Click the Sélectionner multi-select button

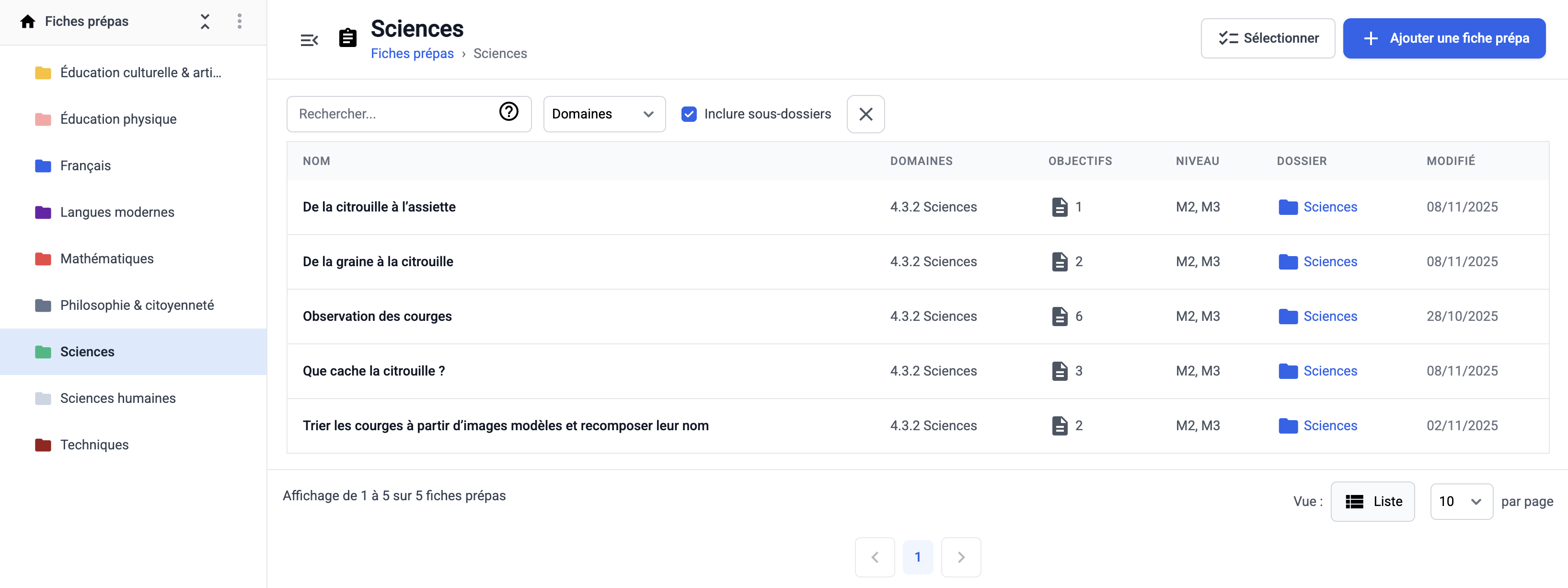tap(1268, 38)
